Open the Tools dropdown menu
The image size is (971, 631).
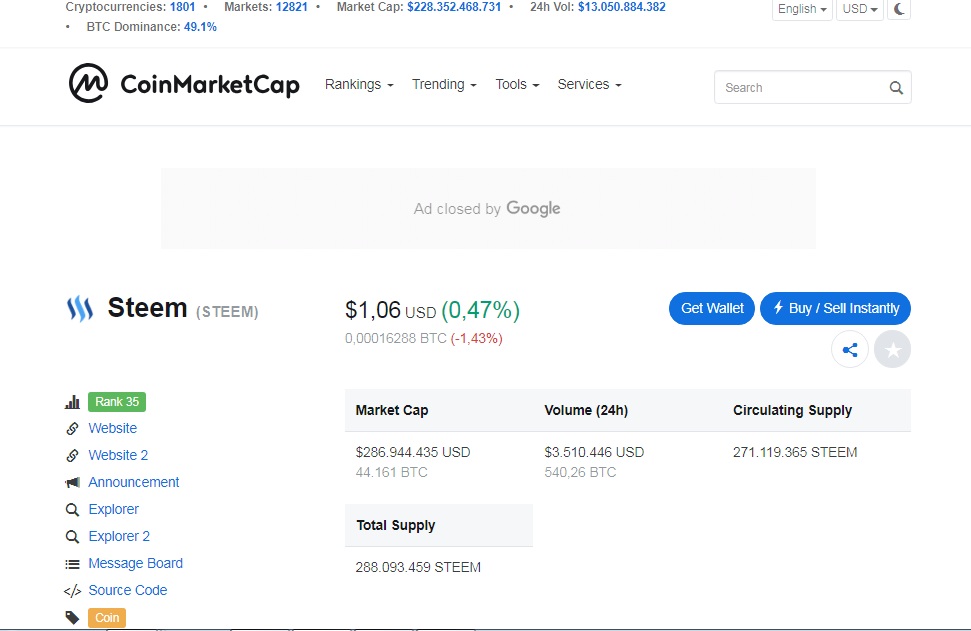(517, 85)
